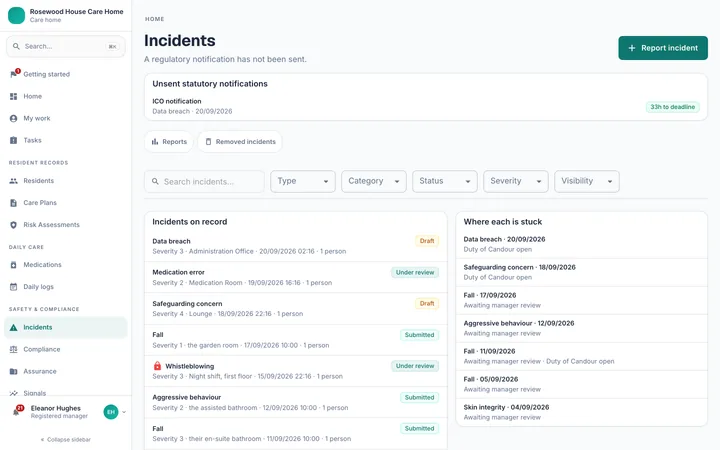Viewport: 720px width, 450px height.
Task: Click the Compliance scales icon
Action: [13, 349]
